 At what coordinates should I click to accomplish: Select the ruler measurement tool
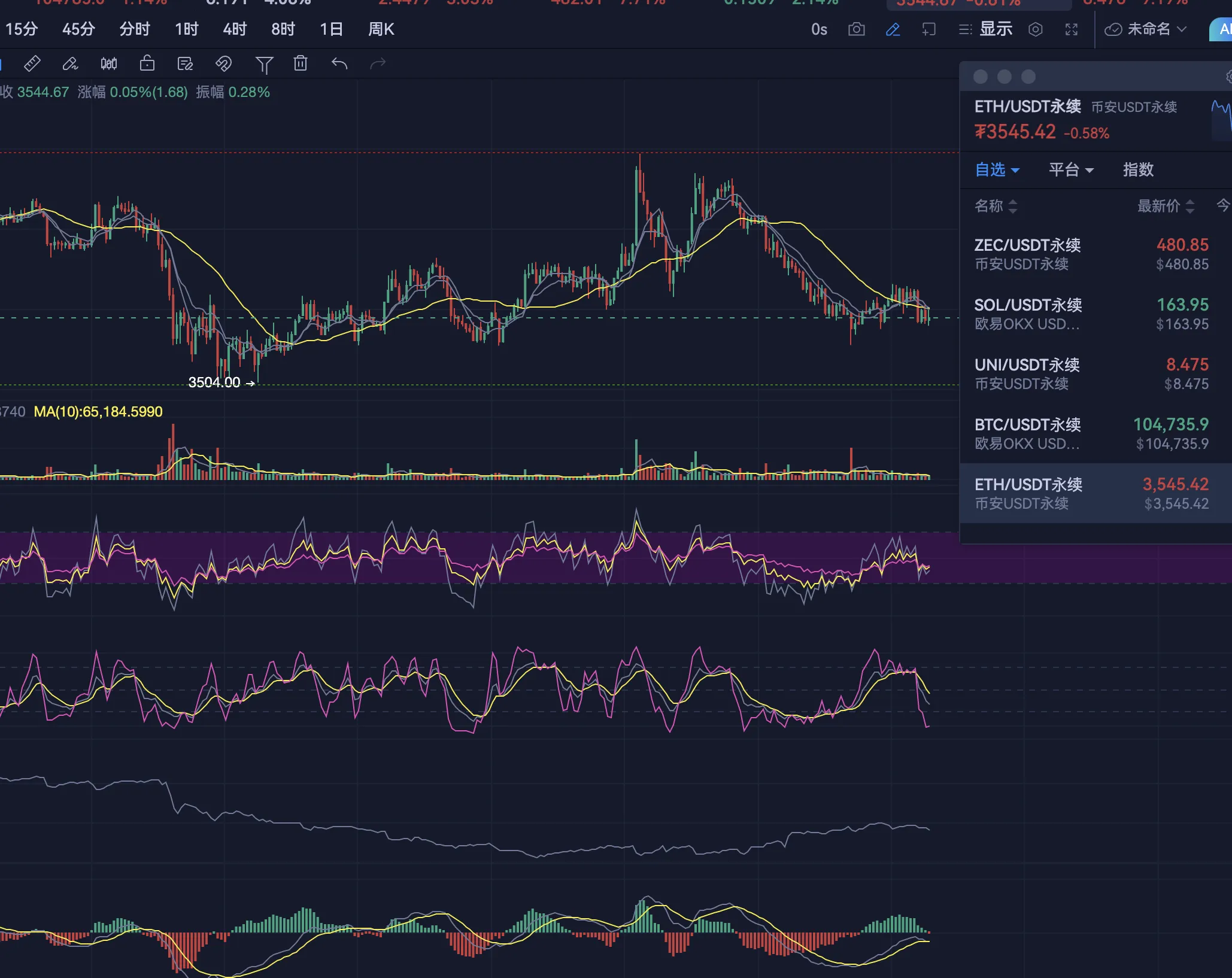pyautogui.click(x=32, y=63)
